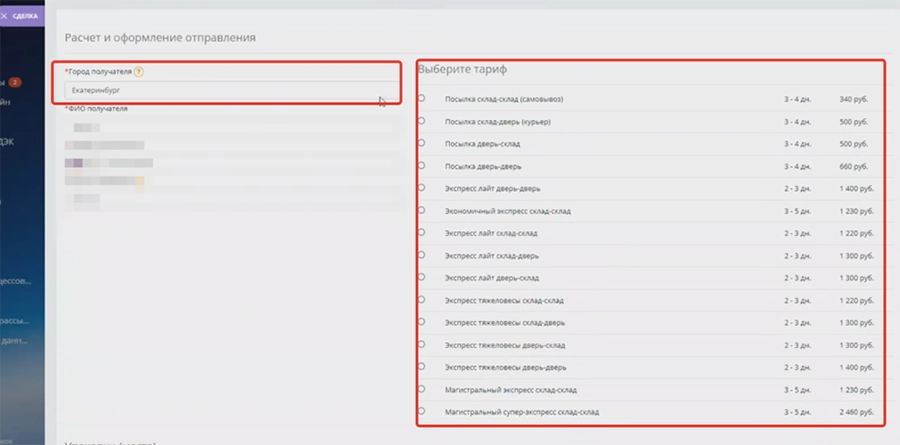
Task: Pick the Посылка дверь-дверь tariff option
Action: [421, 165]
